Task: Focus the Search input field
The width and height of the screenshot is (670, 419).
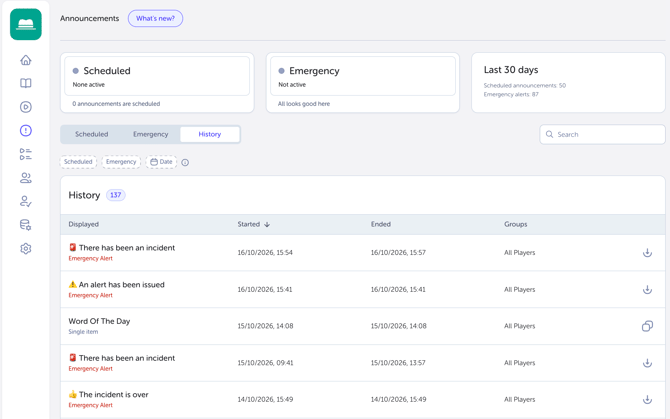Action: (x=602, y=134)
